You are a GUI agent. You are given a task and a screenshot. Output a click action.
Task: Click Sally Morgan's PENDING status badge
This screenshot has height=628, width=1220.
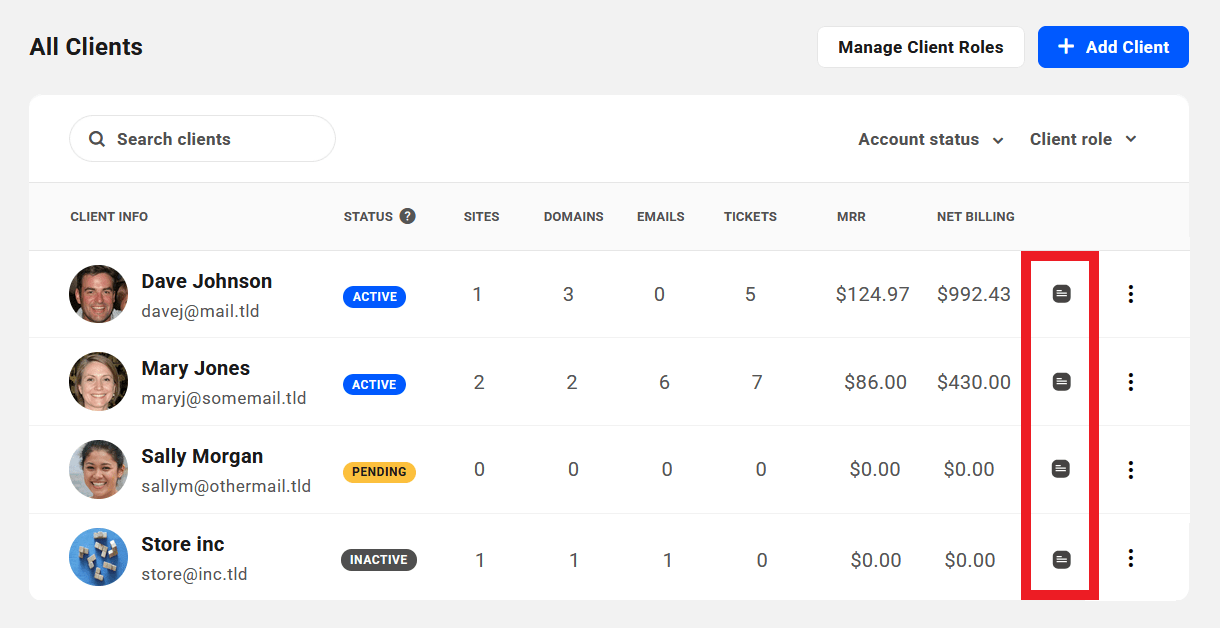point(379,471)
